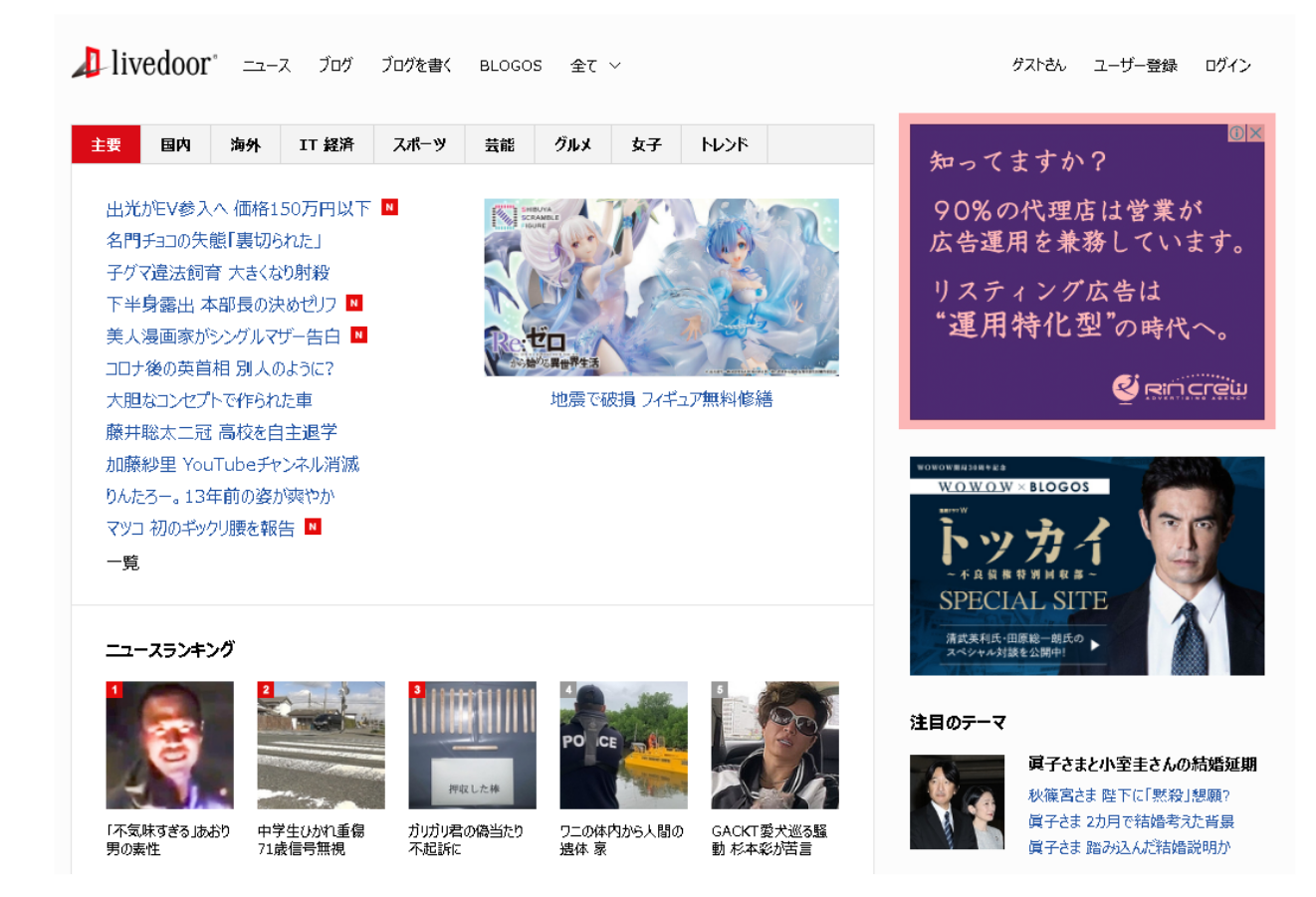
Task: Open ranking 1 thumbnail of man
Action: click(169, 745)
